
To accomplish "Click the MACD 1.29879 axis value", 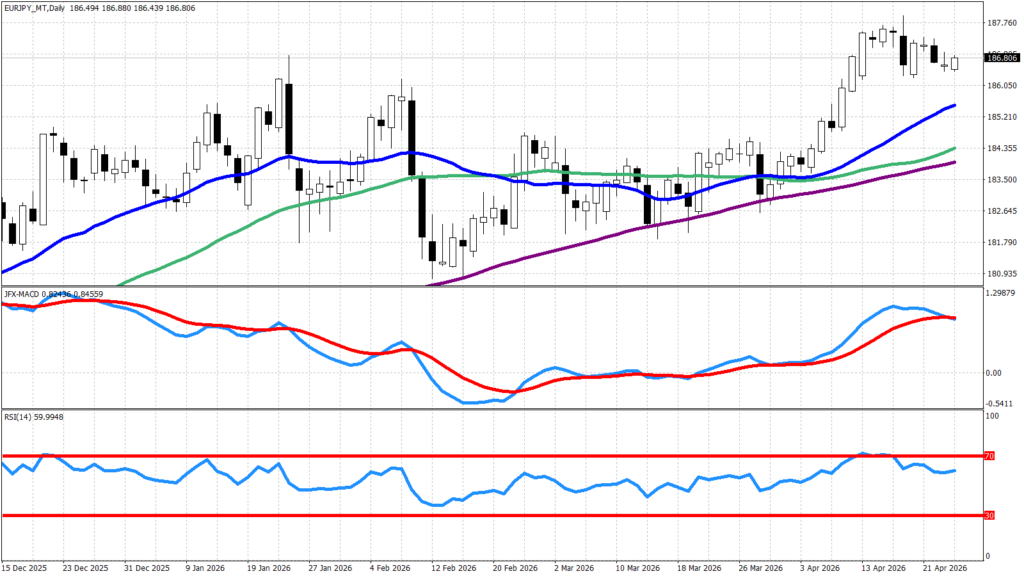I will coord(1001,294).
